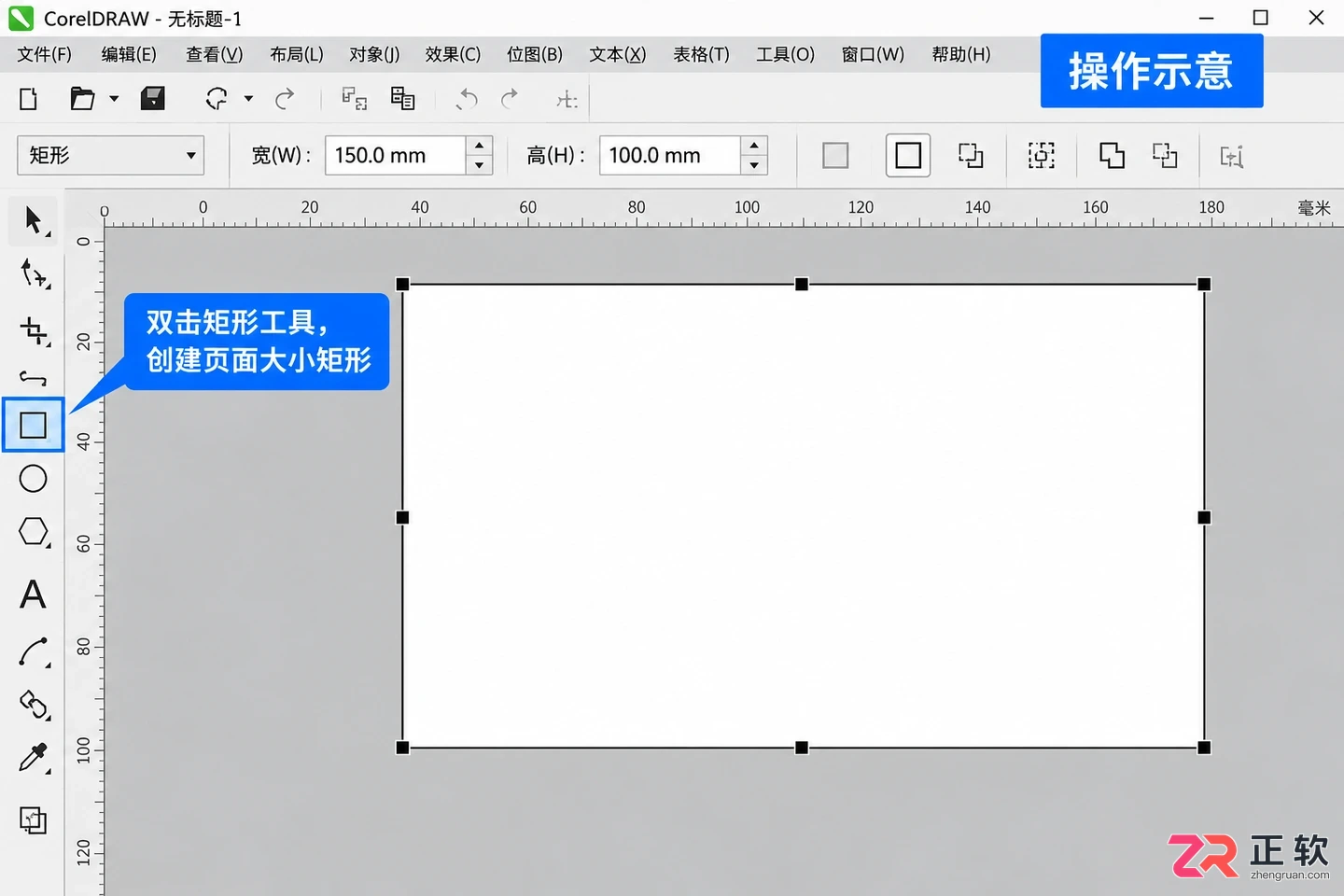Viewport: 1344px width, 896px height.
Task: Minimize the CorelDRAW window
Action: tap(1206, 18)
